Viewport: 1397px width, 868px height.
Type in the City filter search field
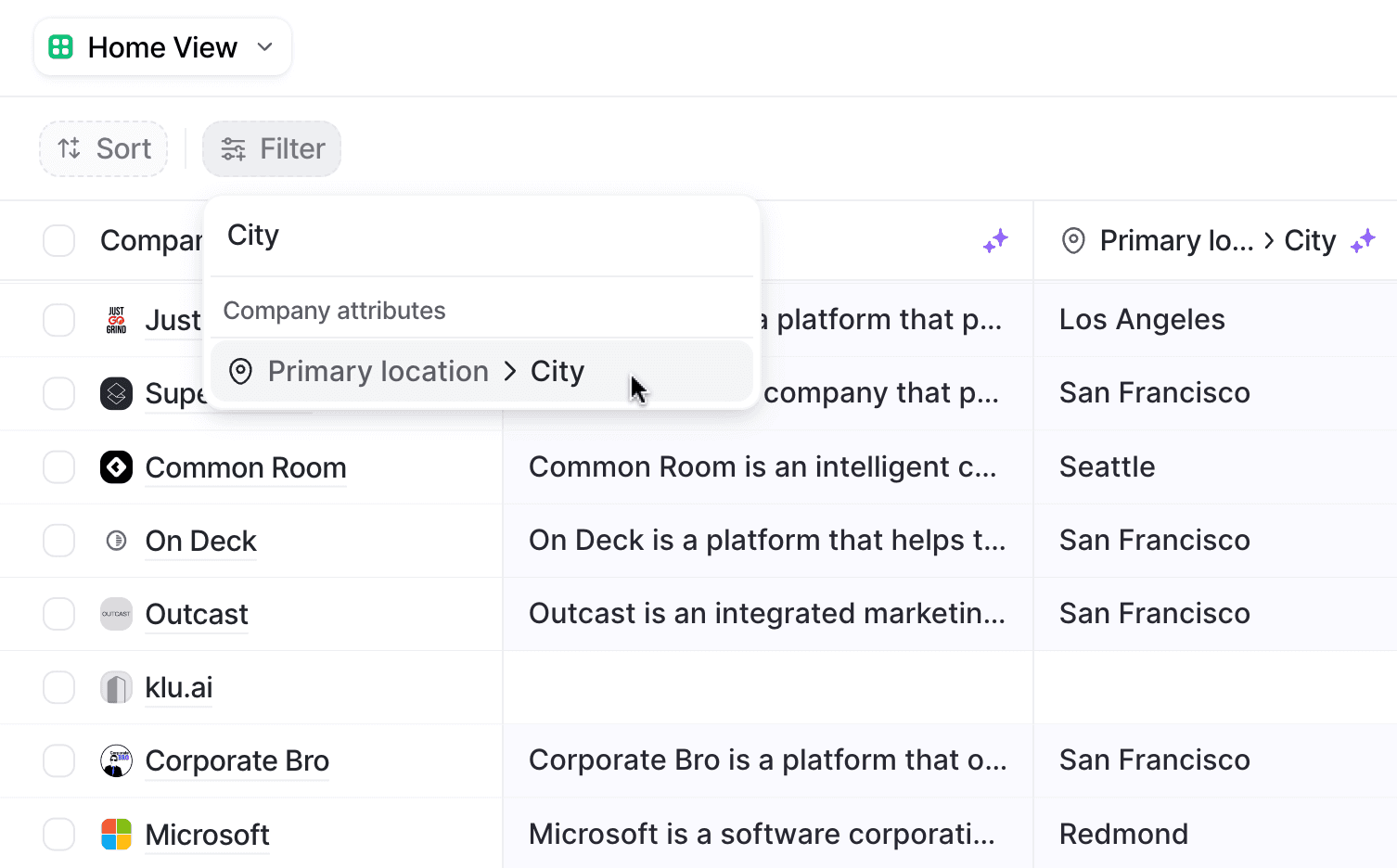click(482, 236)
